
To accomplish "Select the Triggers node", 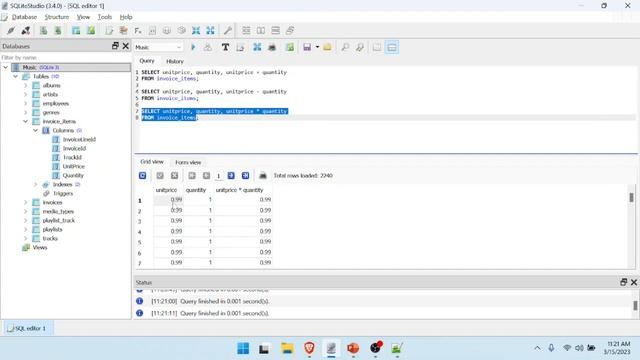I will (x=63, y=193).
